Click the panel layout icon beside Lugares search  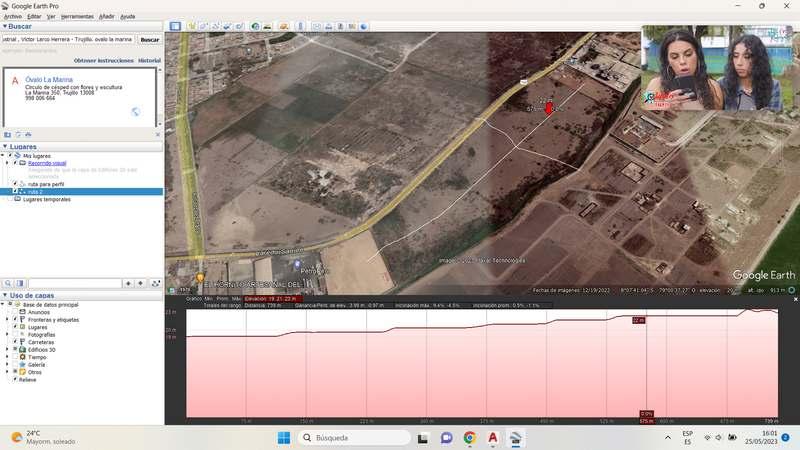[x=20, y=283]
